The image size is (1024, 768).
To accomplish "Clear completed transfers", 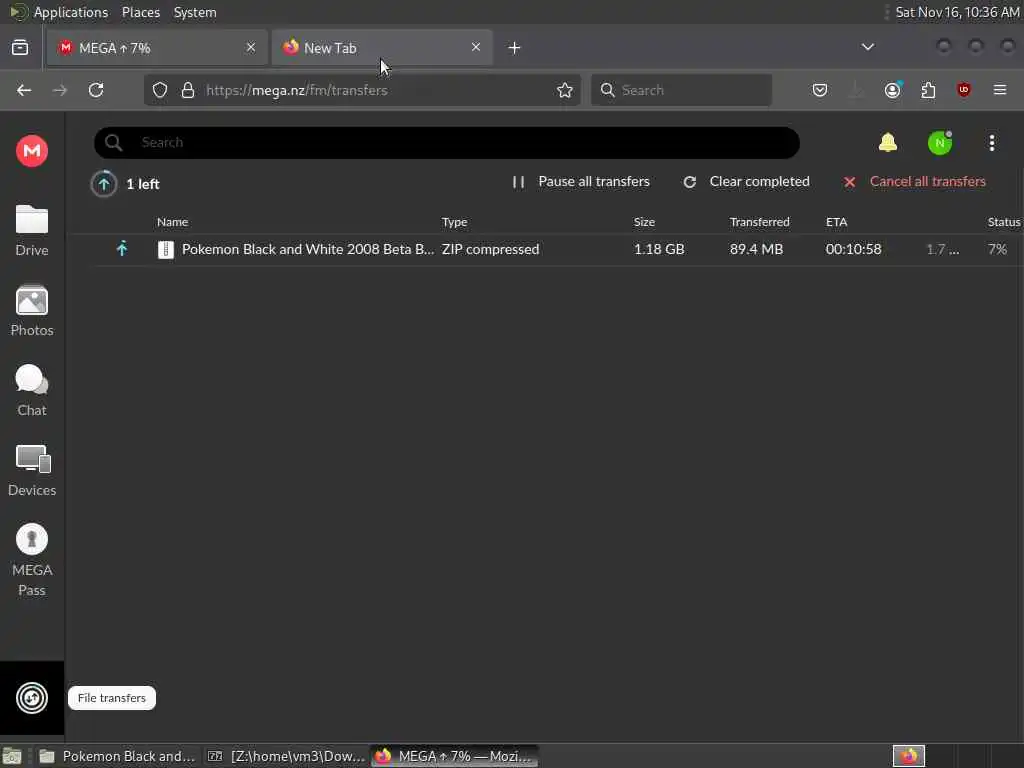I will point(746,182).
